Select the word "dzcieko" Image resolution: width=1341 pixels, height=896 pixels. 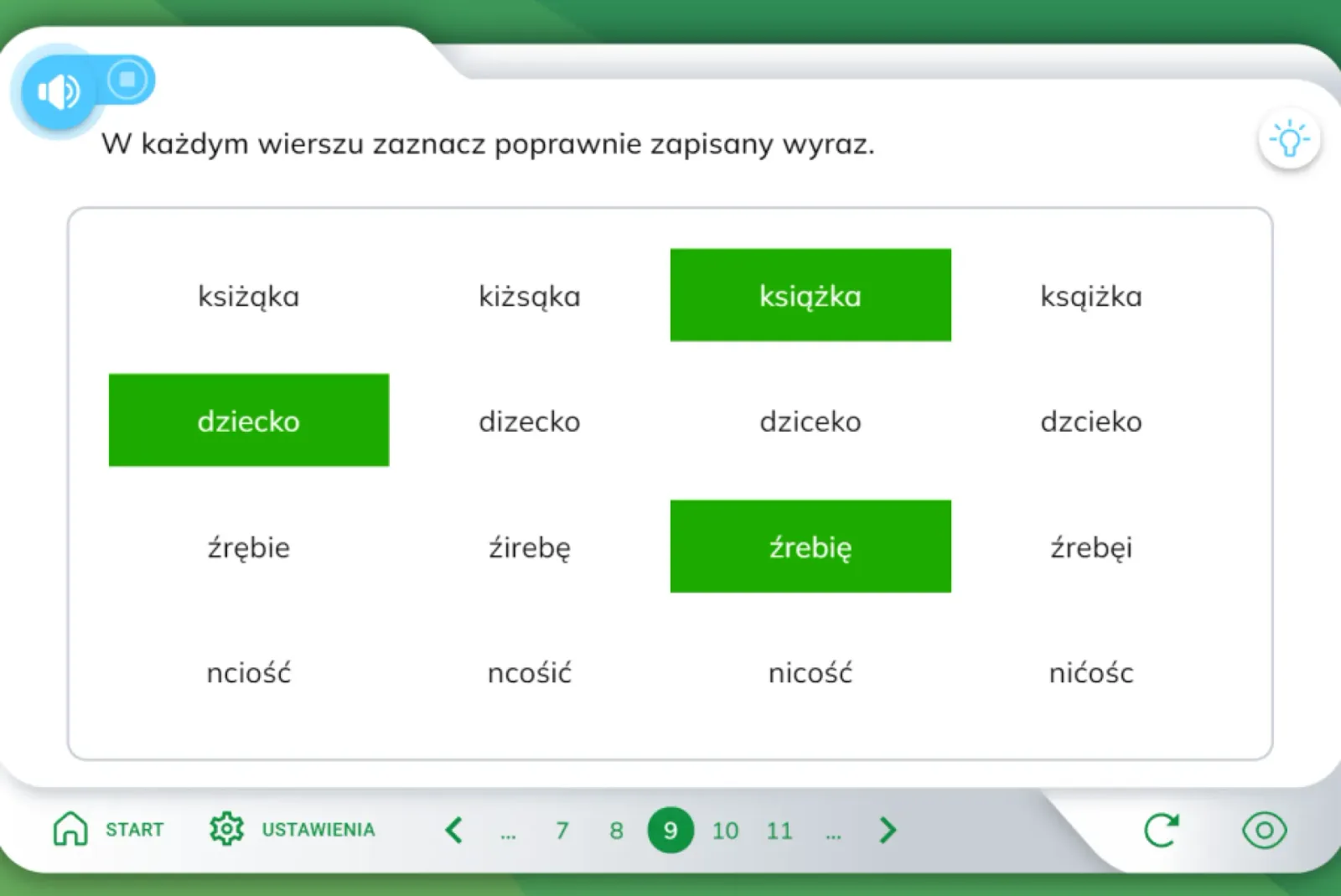tap(1091, 421)
